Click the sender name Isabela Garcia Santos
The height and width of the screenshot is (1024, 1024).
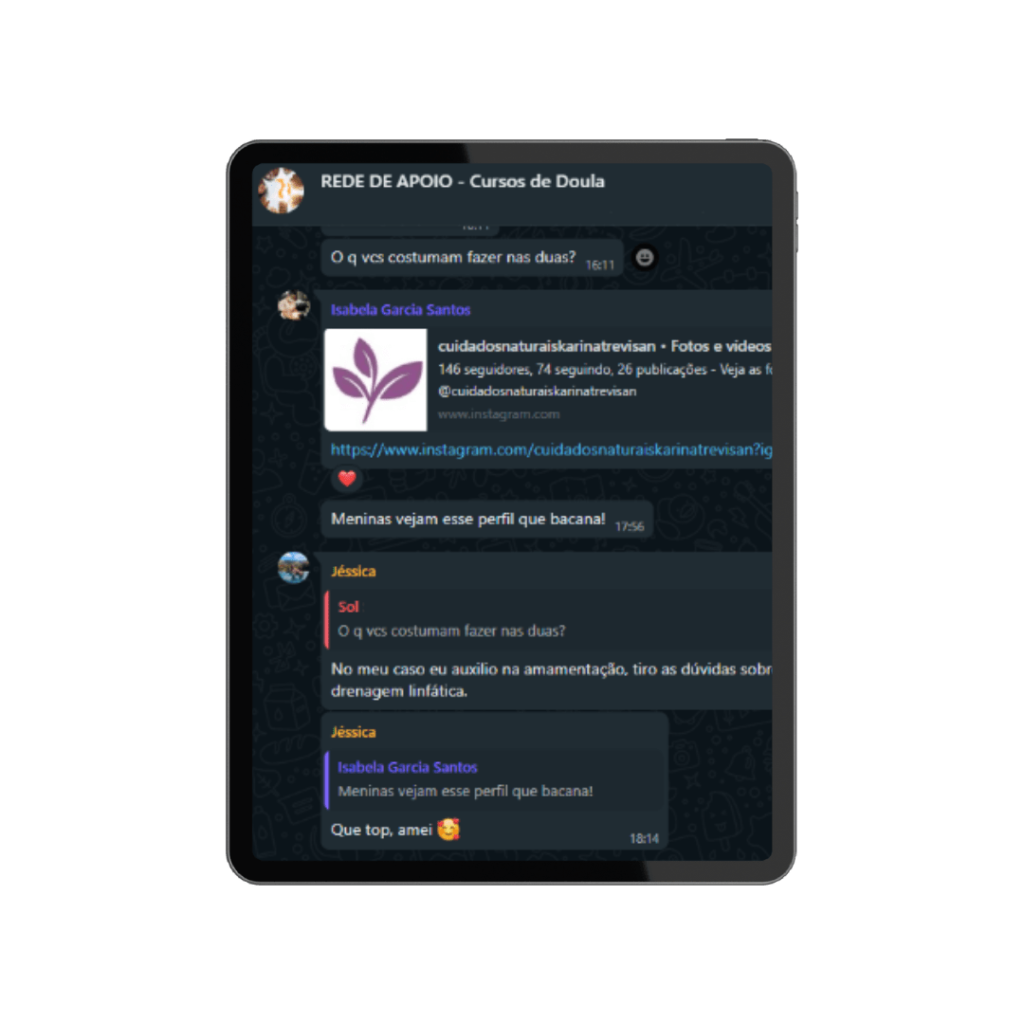click(x=400, y=310)
